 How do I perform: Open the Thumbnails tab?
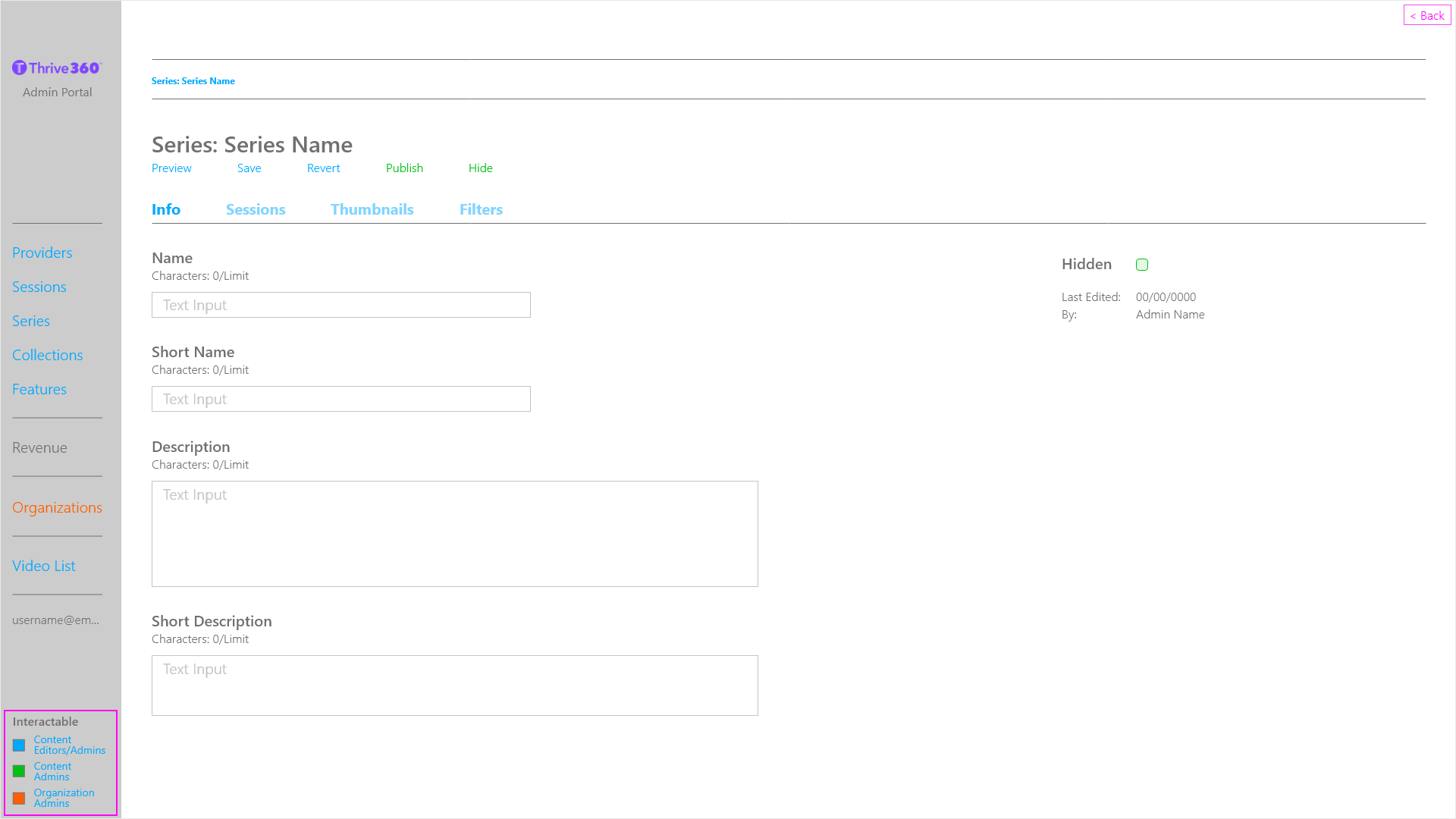tap(372, 209)
